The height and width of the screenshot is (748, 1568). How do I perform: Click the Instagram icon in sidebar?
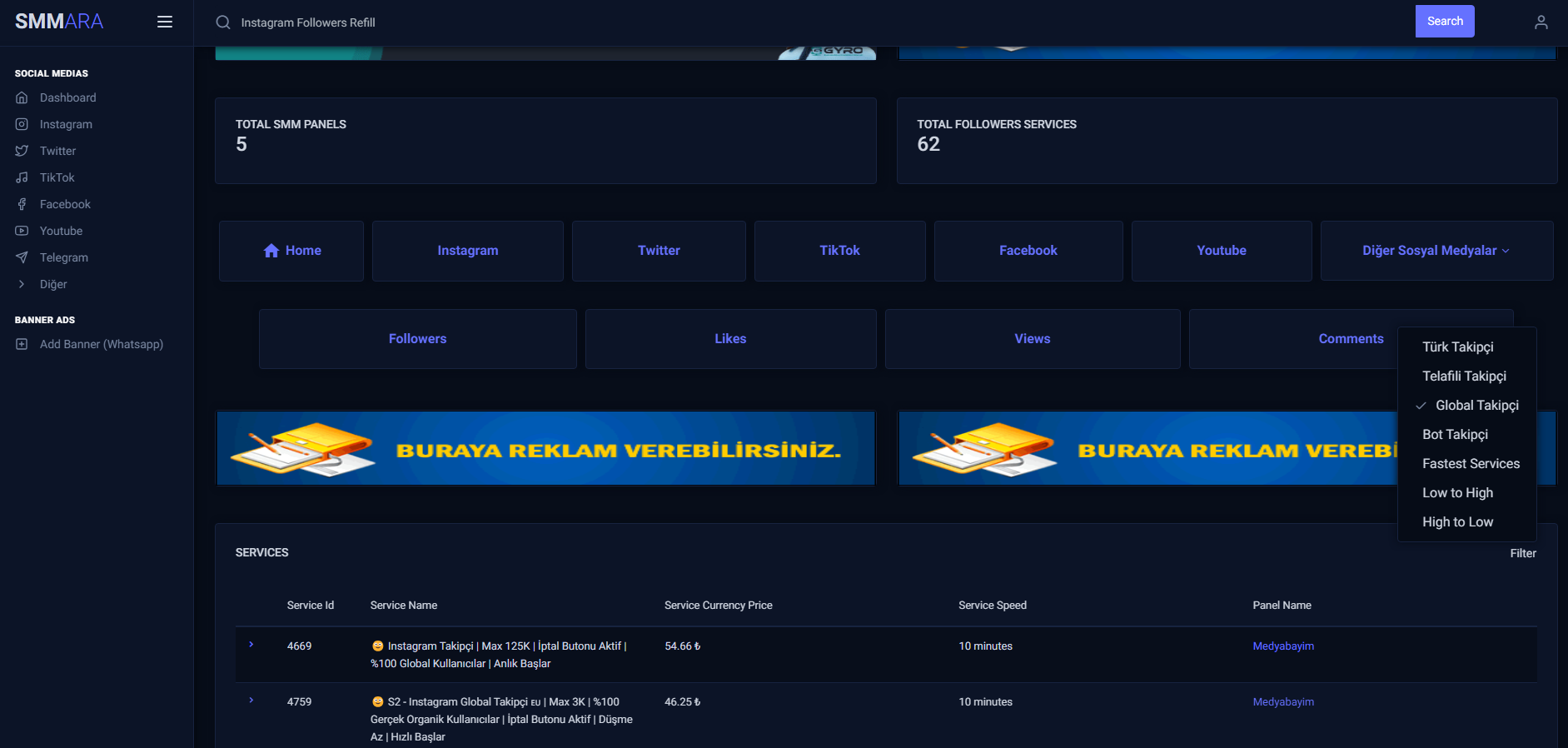coord(22,124)
